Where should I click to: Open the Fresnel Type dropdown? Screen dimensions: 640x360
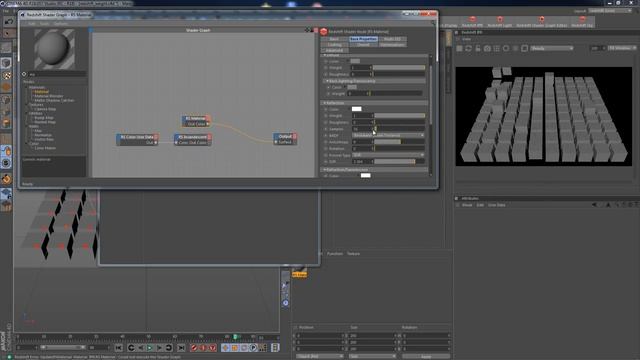coord(388,155)
